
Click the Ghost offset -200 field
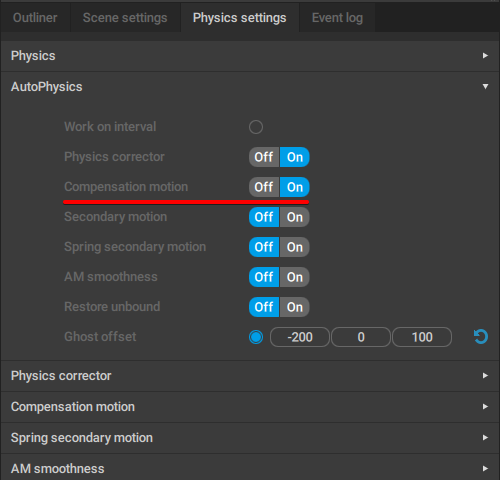pyautogui.click(x=300, y=337)
